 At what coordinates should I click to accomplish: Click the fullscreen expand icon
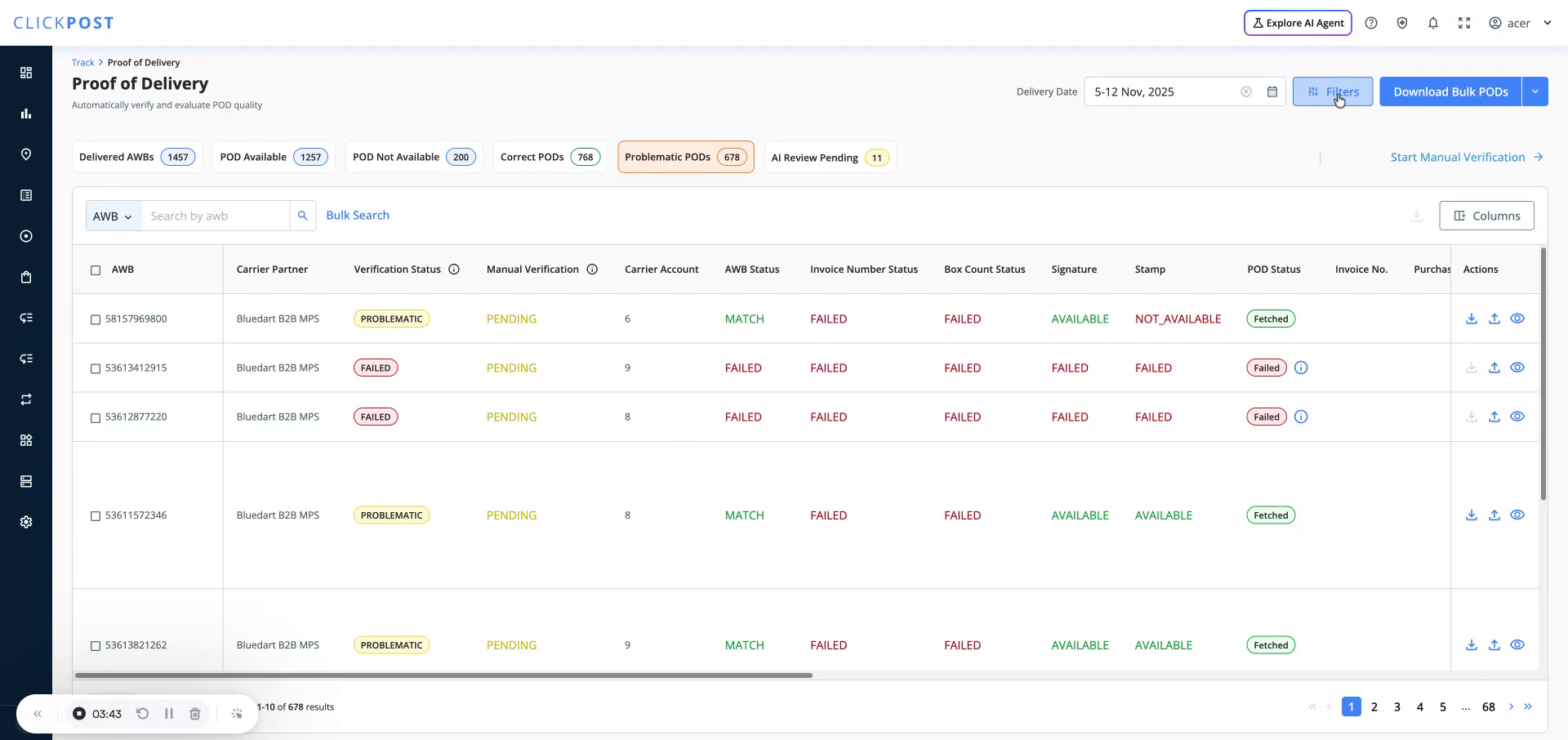(x=1464, y=22)
